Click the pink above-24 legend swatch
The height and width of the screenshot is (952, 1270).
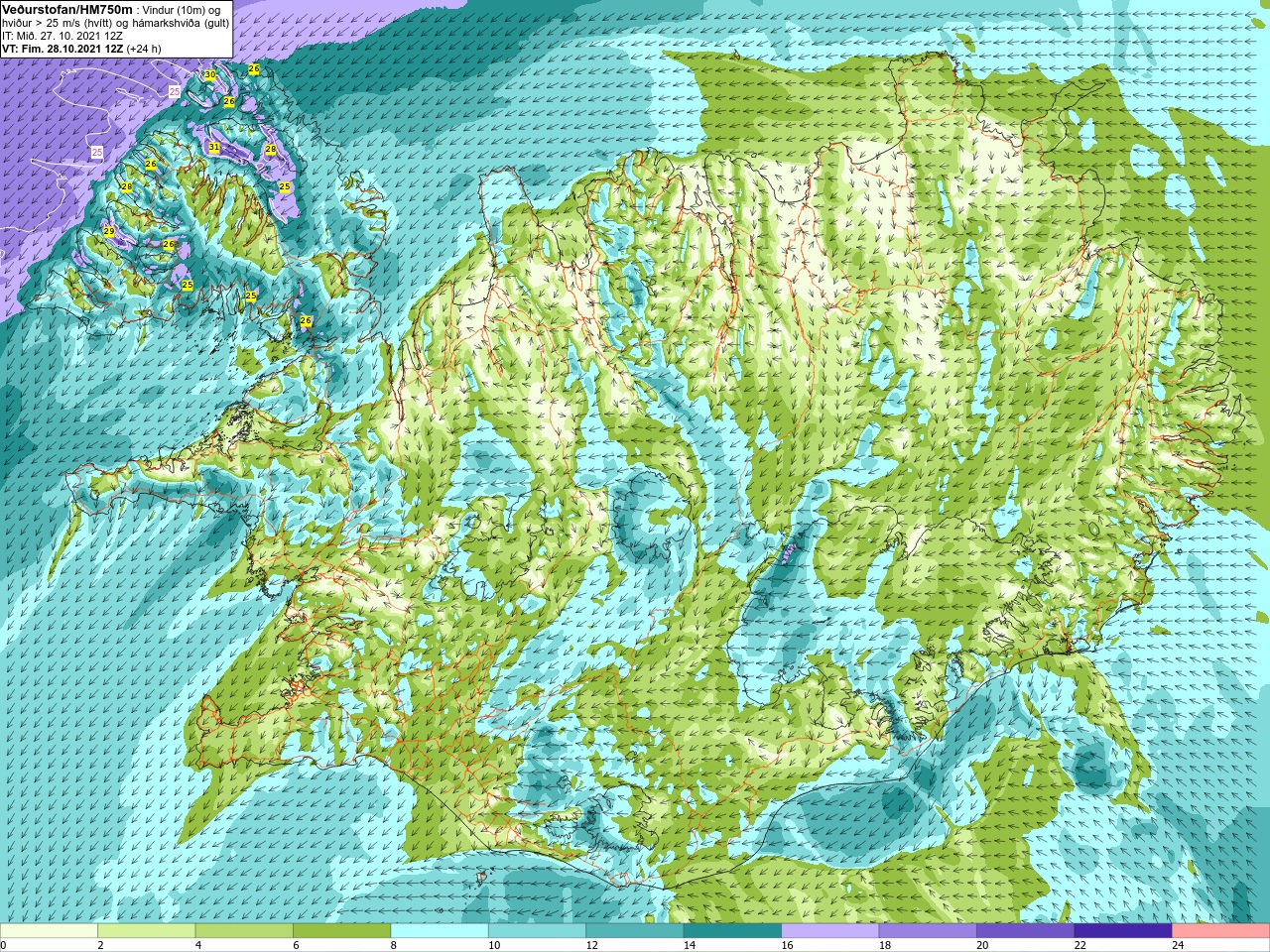pos(1220,931)
